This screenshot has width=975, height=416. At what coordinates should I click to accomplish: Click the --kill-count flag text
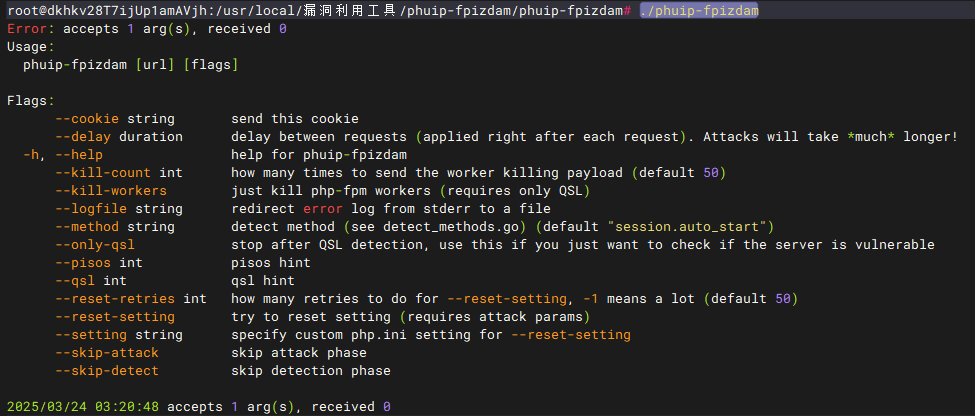click(x=104, y=173)
